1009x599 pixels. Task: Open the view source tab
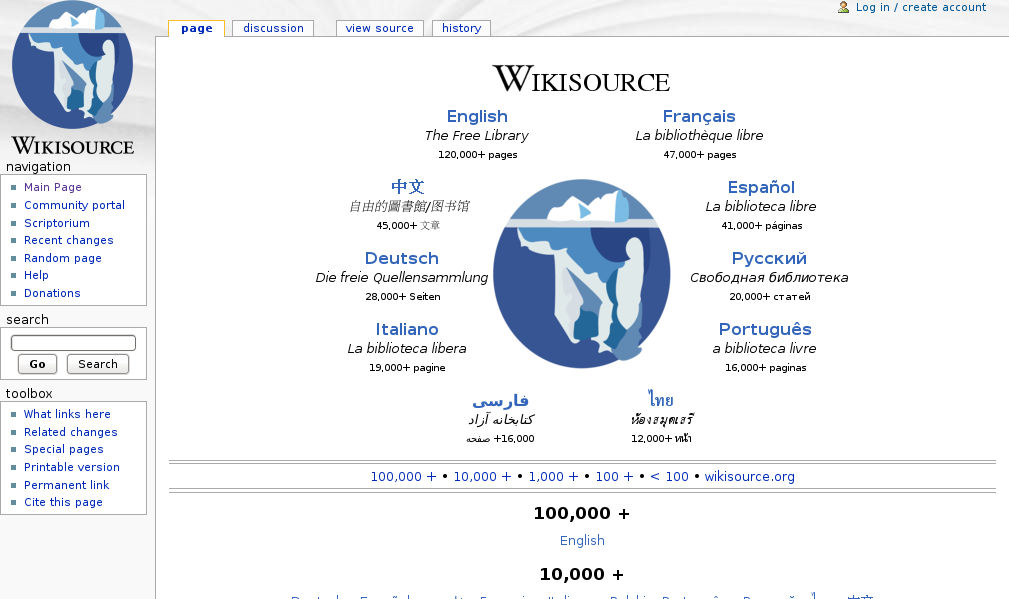[x=380, y=28]
